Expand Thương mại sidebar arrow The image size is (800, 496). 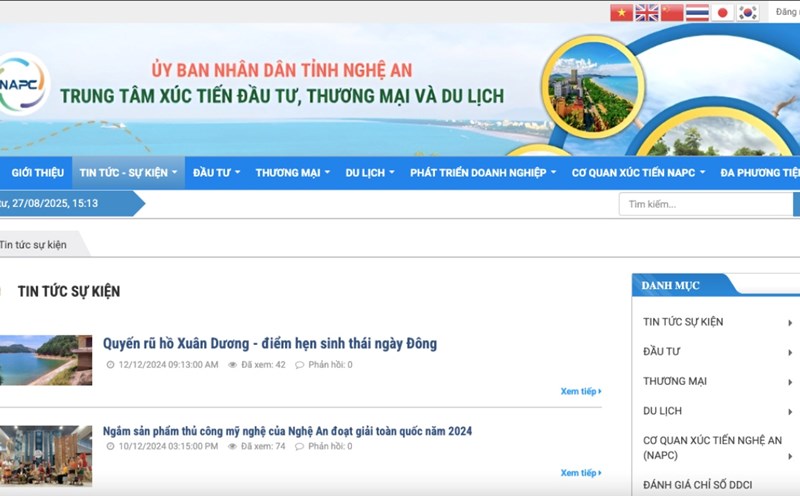tap(790, 382)
